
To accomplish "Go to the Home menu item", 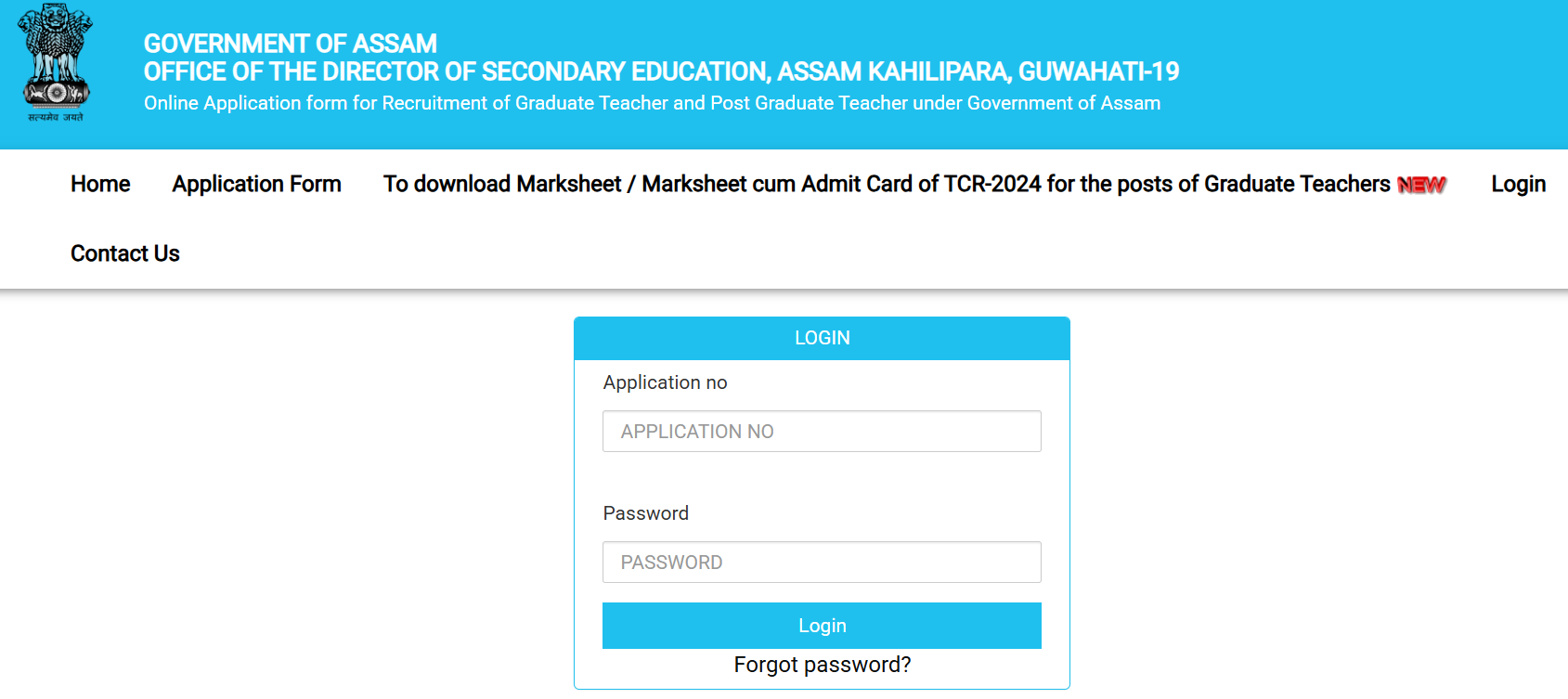I will click(100, 184).
